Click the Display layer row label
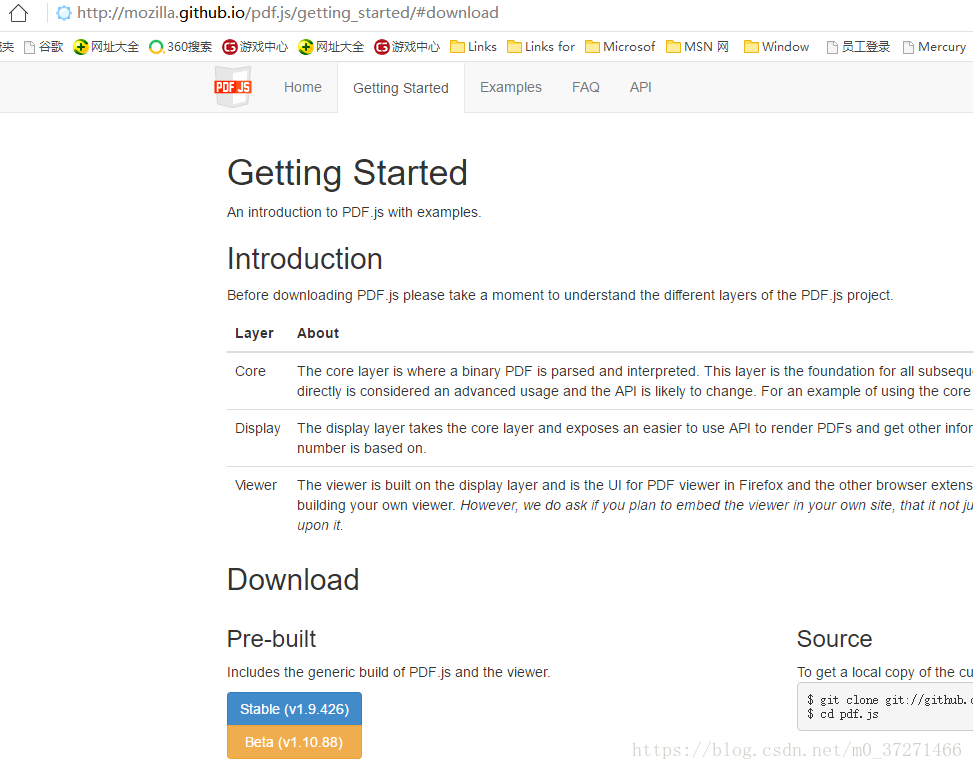Screen dimensions: 973x770 258,429
